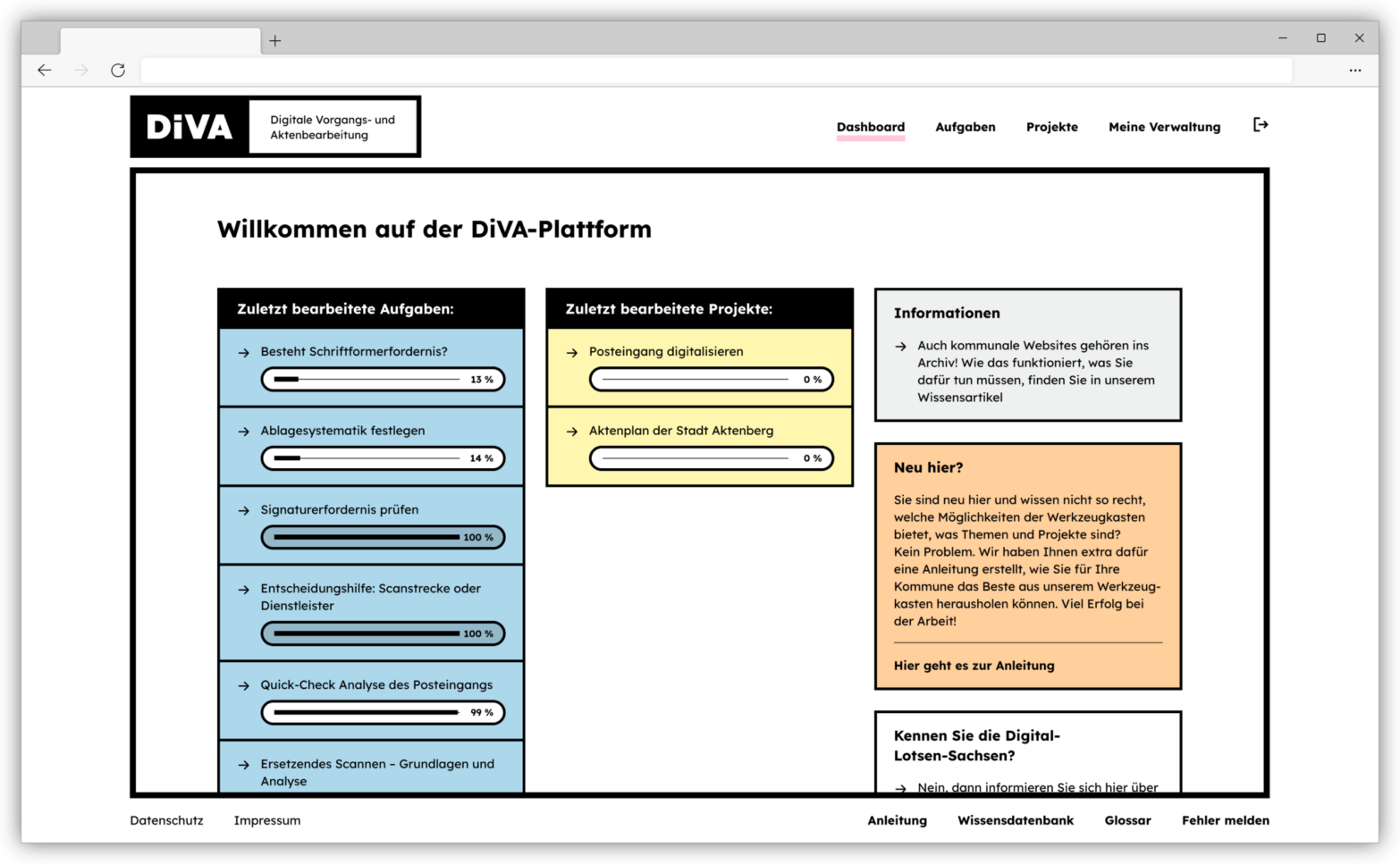1400x864 pixels.
Task: Open the Projekte navigation item
Action: tap(1051, 127)
